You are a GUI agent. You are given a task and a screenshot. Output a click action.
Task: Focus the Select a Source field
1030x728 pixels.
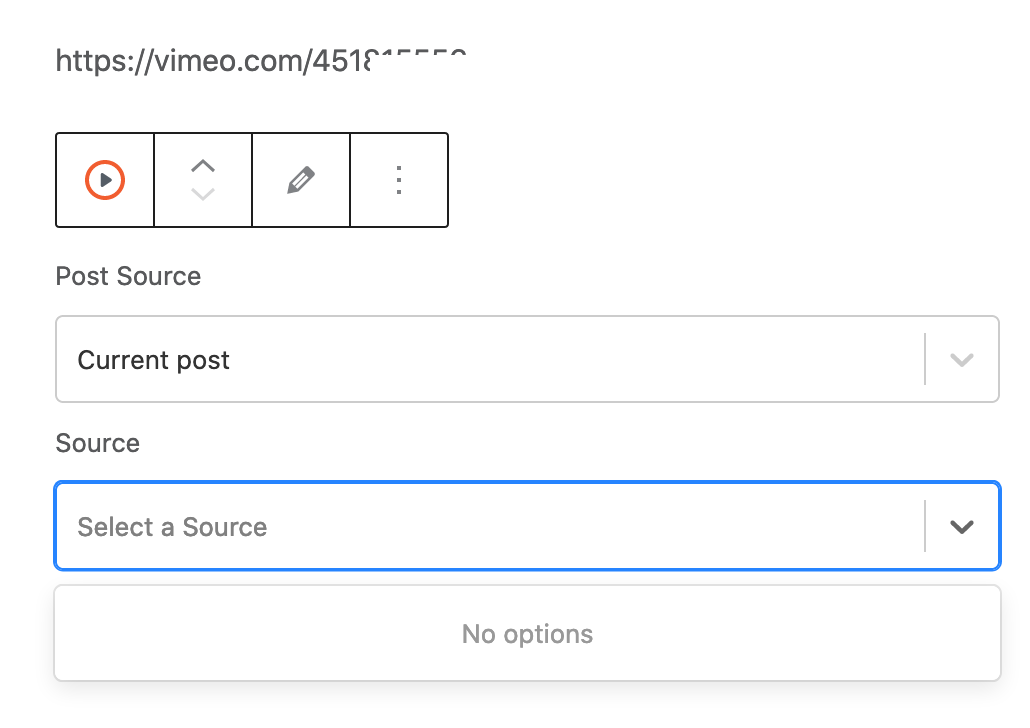(527, 526)
